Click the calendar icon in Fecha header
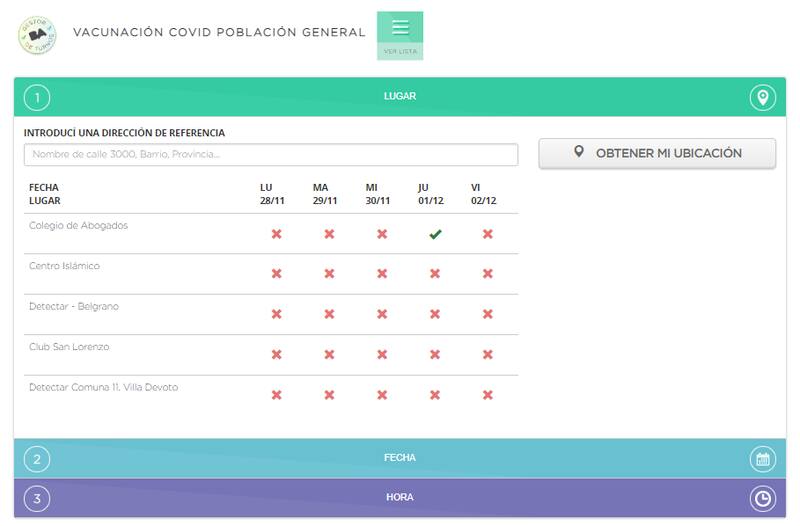Screen dimensions: 800x526 point(762,459)
